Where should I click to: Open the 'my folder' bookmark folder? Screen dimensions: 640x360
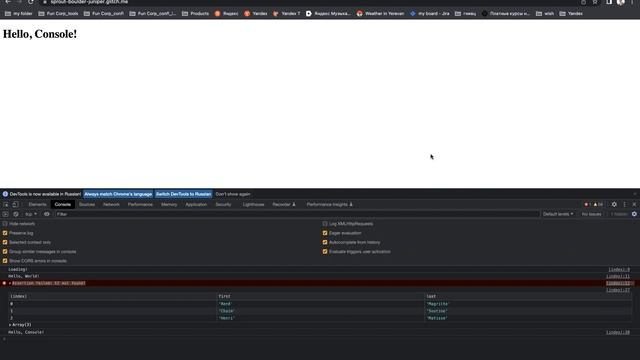pos(18,13)
